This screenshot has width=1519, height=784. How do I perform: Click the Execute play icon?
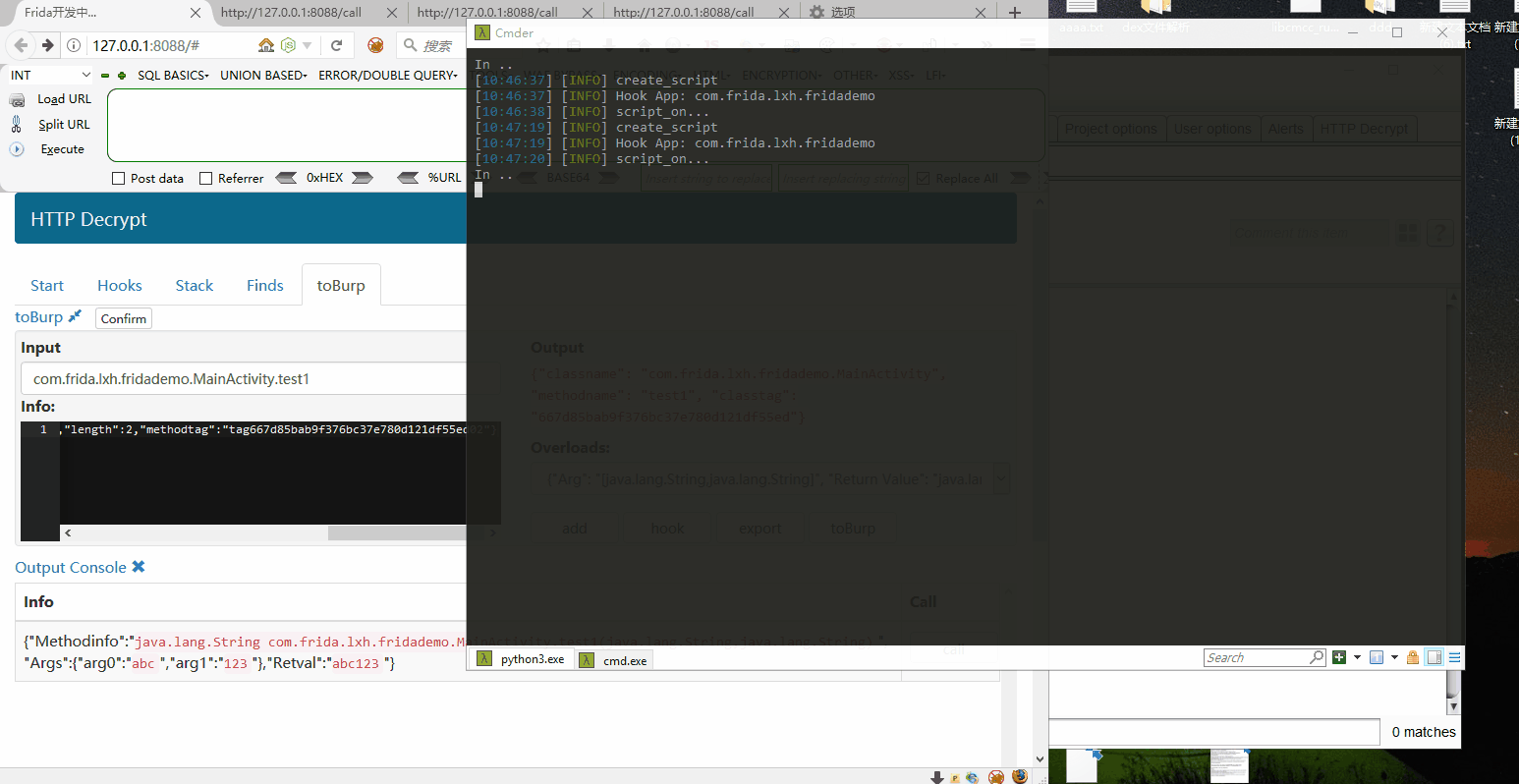pos(17,149)
